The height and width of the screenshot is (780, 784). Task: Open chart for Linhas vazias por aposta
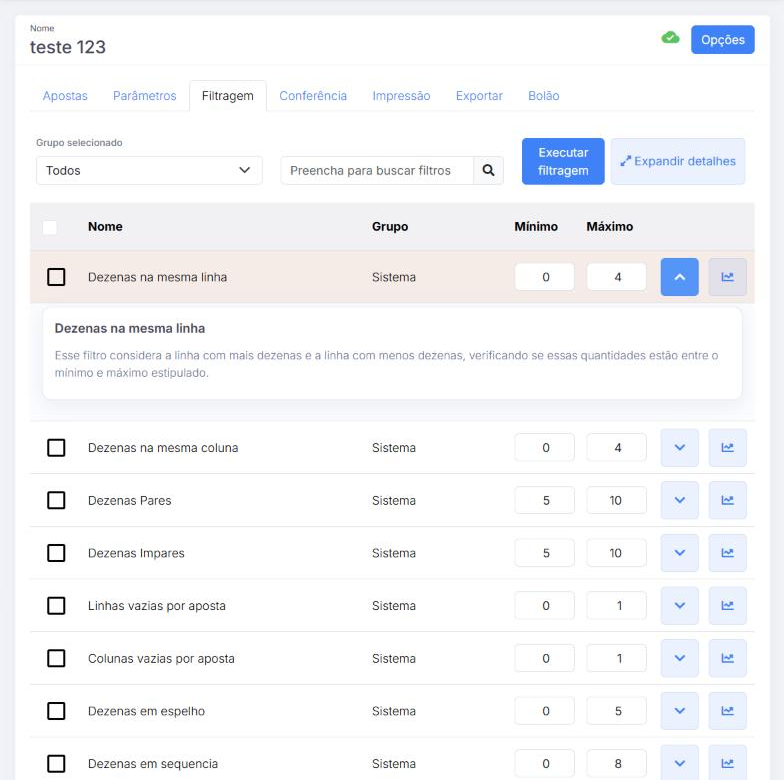click(x=728, y=606)
